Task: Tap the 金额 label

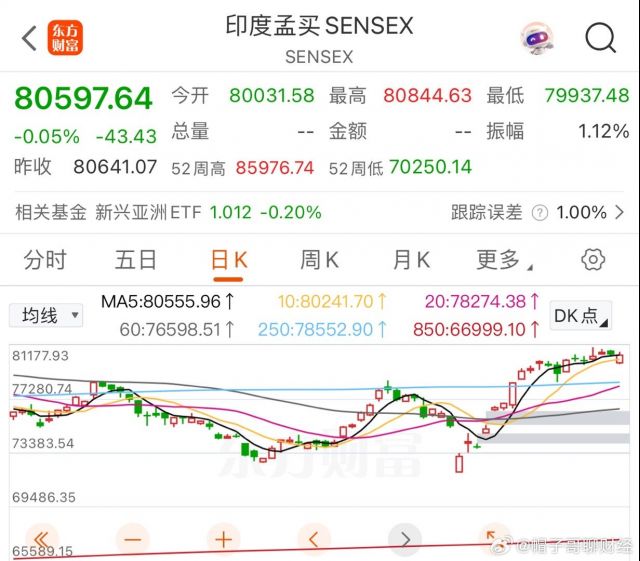Action: coord(348,131)
